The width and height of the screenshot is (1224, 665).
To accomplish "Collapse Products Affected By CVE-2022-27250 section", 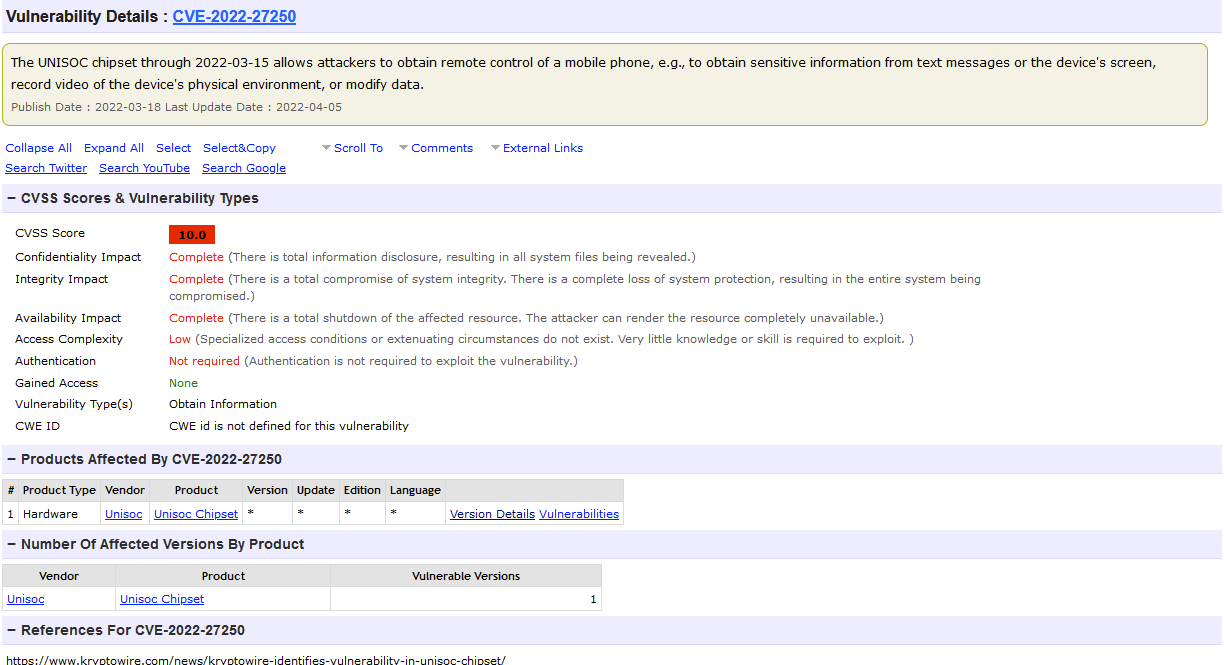I will [11, 459].
